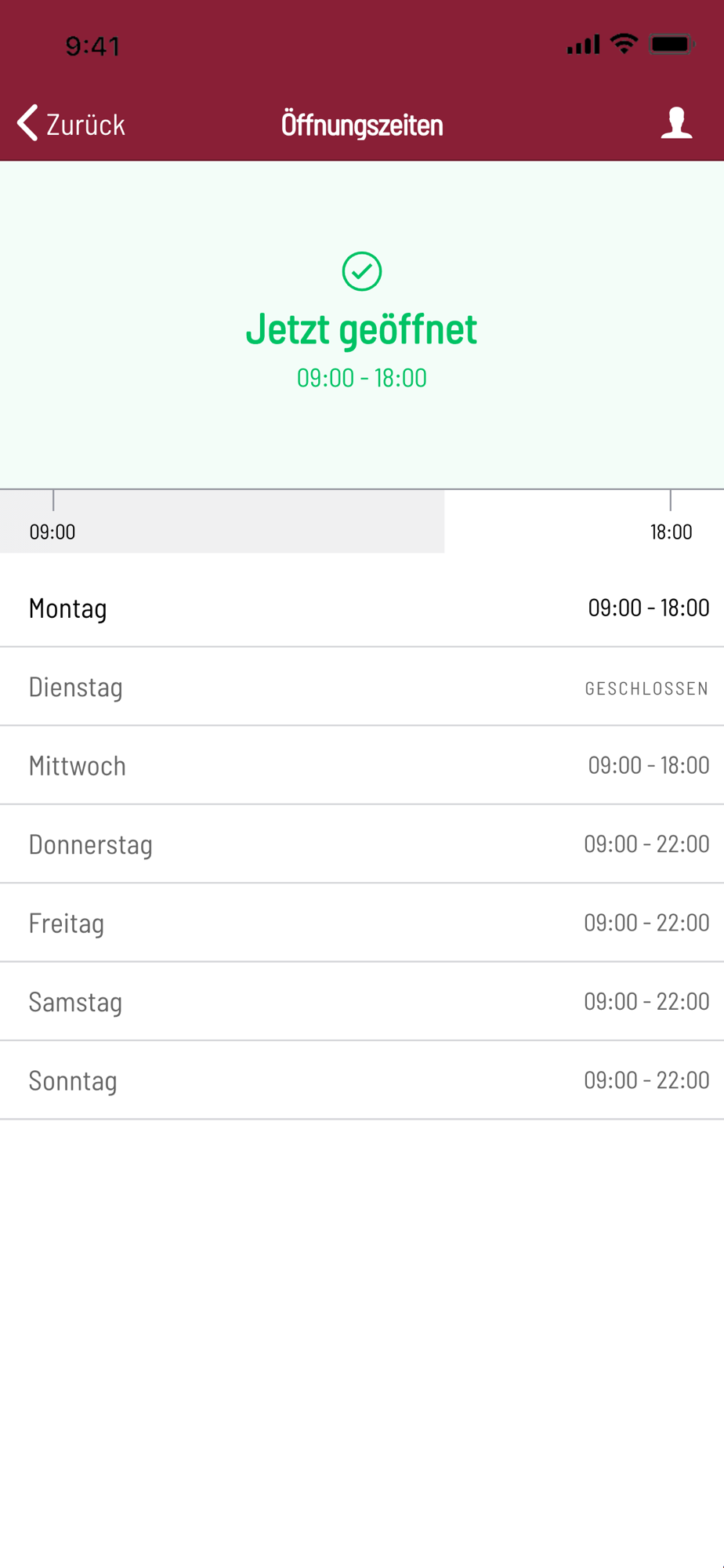The width and height of the screenshot is (724, 1568).
Task: Tap the Öffnungszeiten page title
Action: [x=362, y=125]
